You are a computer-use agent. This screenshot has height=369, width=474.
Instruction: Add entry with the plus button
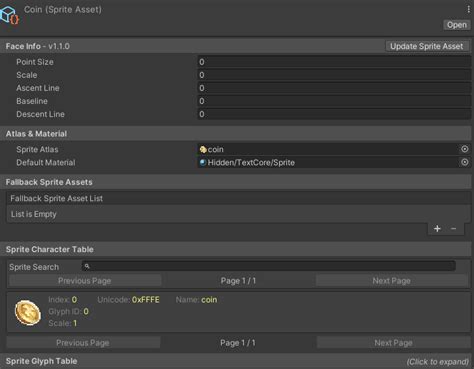pyautogui.click(x=437, y=229)
